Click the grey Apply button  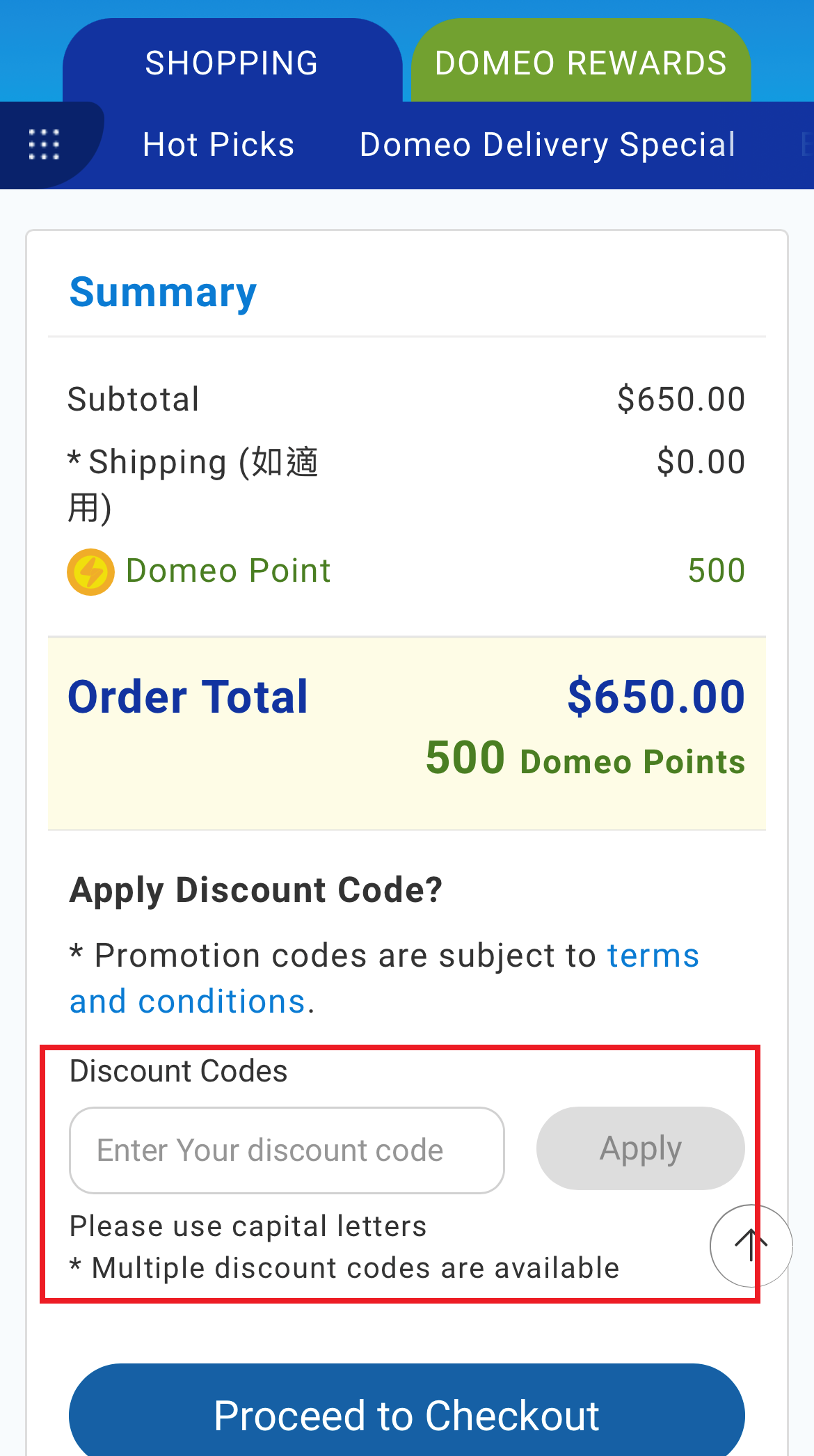(x=641, y=1148)
